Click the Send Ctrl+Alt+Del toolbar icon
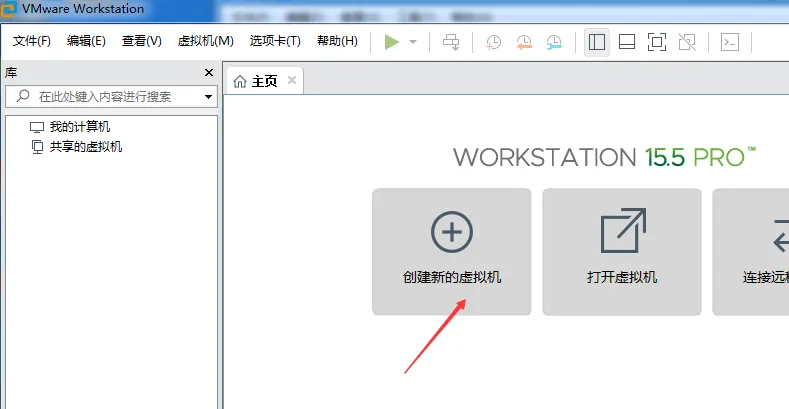 tap(451, 41)
